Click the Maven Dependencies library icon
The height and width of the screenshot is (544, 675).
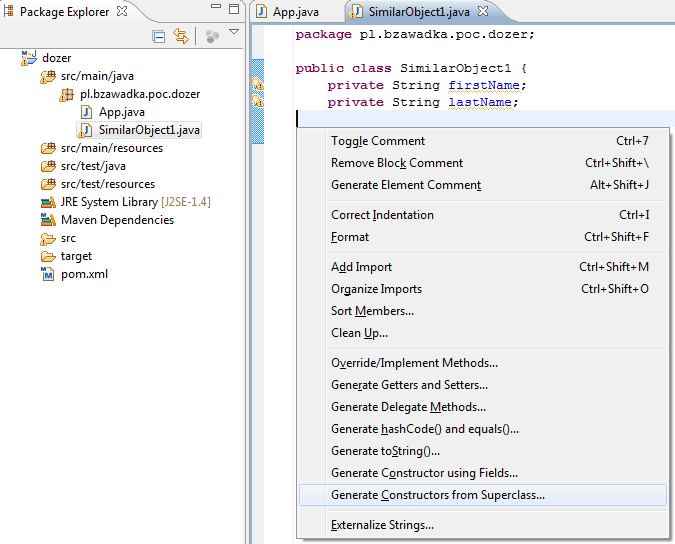(48, 220)
